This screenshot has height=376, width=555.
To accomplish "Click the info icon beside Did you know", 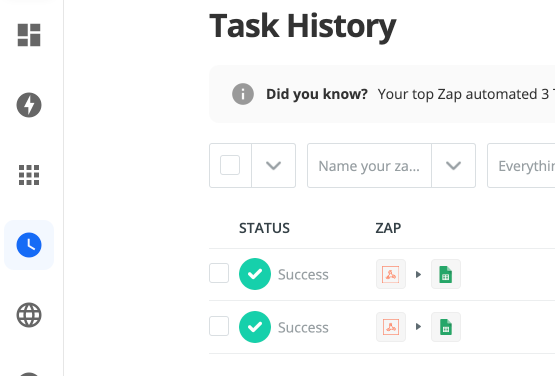I will pyautogui.click(x=243, y=94).
